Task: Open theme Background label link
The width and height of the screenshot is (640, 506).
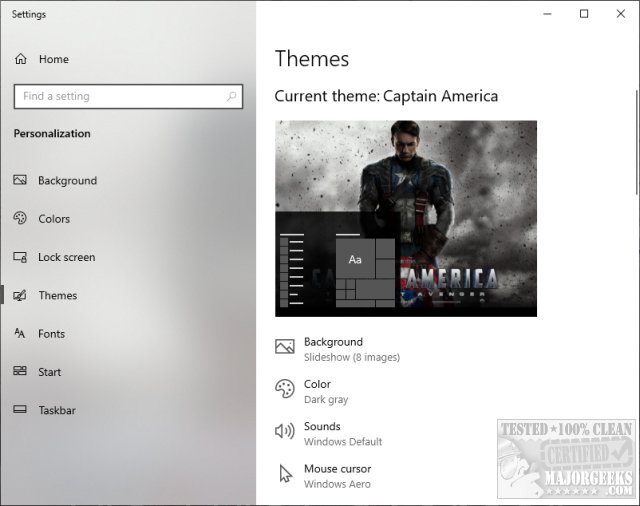Action: pyautogui.click(x=333, y=342)
